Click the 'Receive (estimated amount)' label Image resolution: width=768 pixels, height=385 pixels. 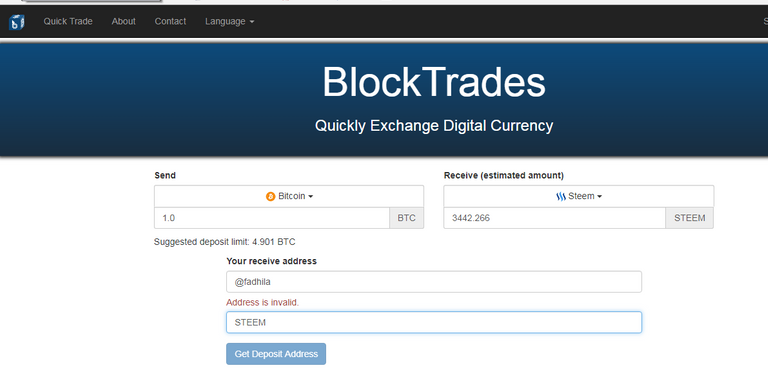[504, 175]
